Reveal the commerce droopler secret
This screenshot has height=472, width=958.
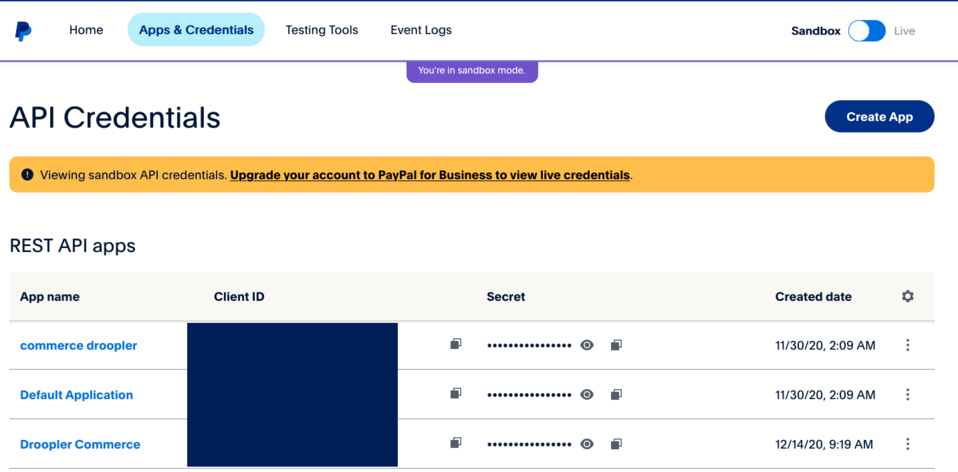click(x=587, y=345)
